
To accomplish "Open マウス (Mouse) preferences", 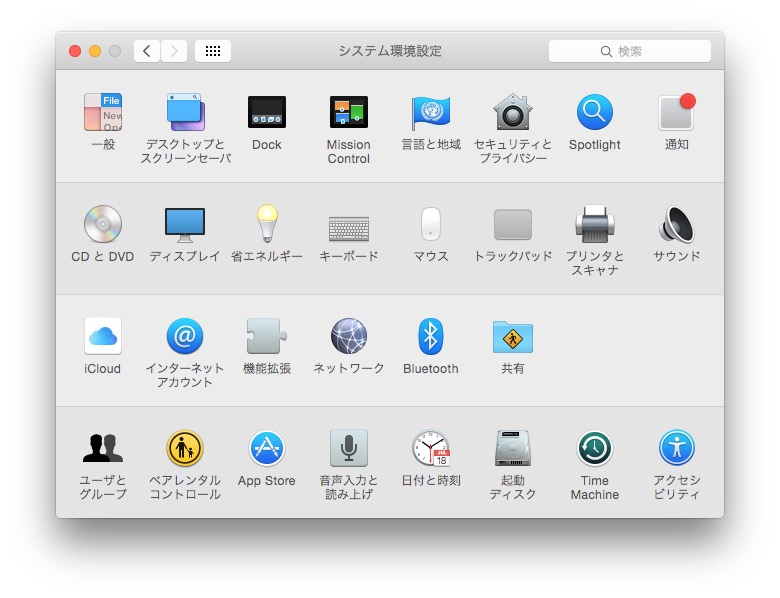I will click(x=431, y=224).
